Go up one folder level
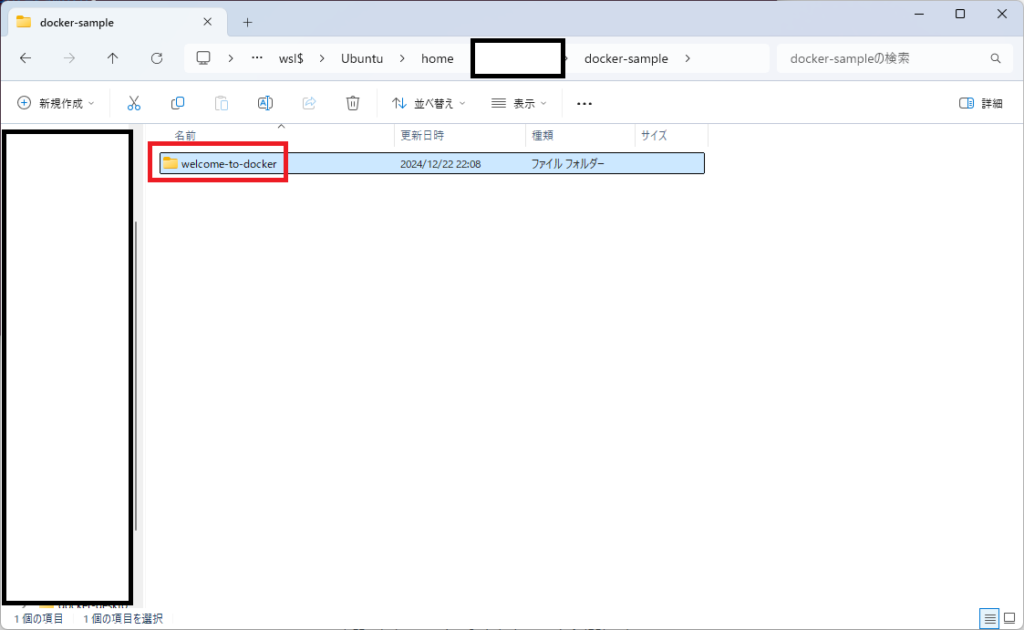Screen dimensions: 1024x630 coord(112,58)
